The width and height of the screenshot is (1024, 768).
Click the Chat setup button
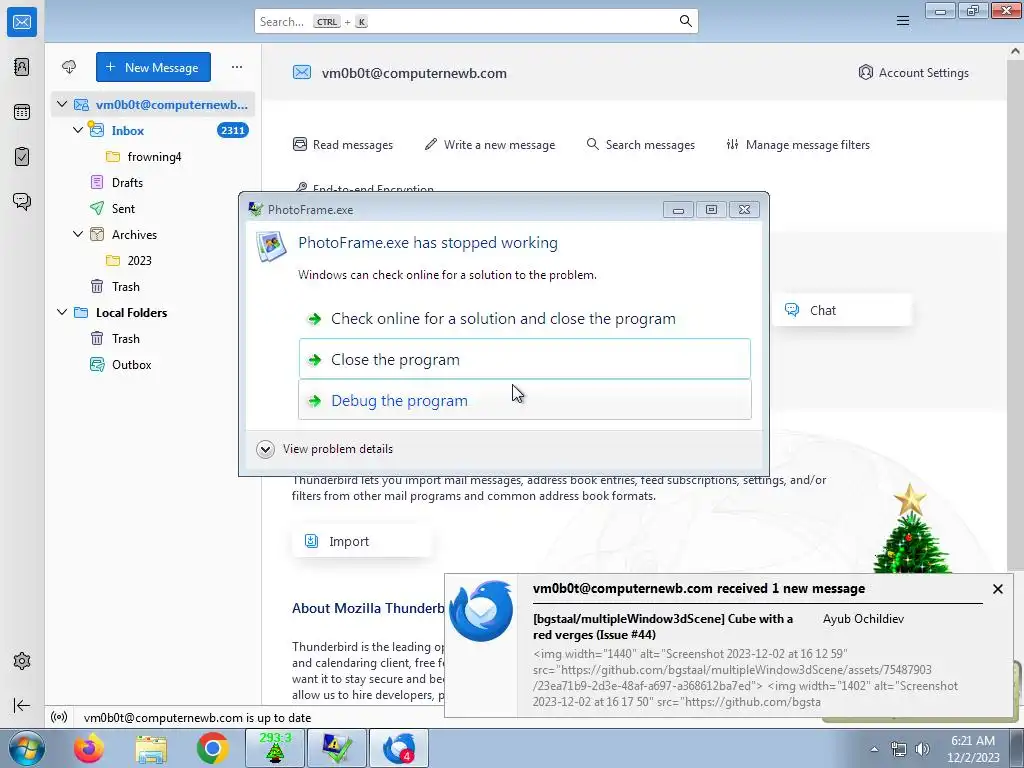coord(842,310)
